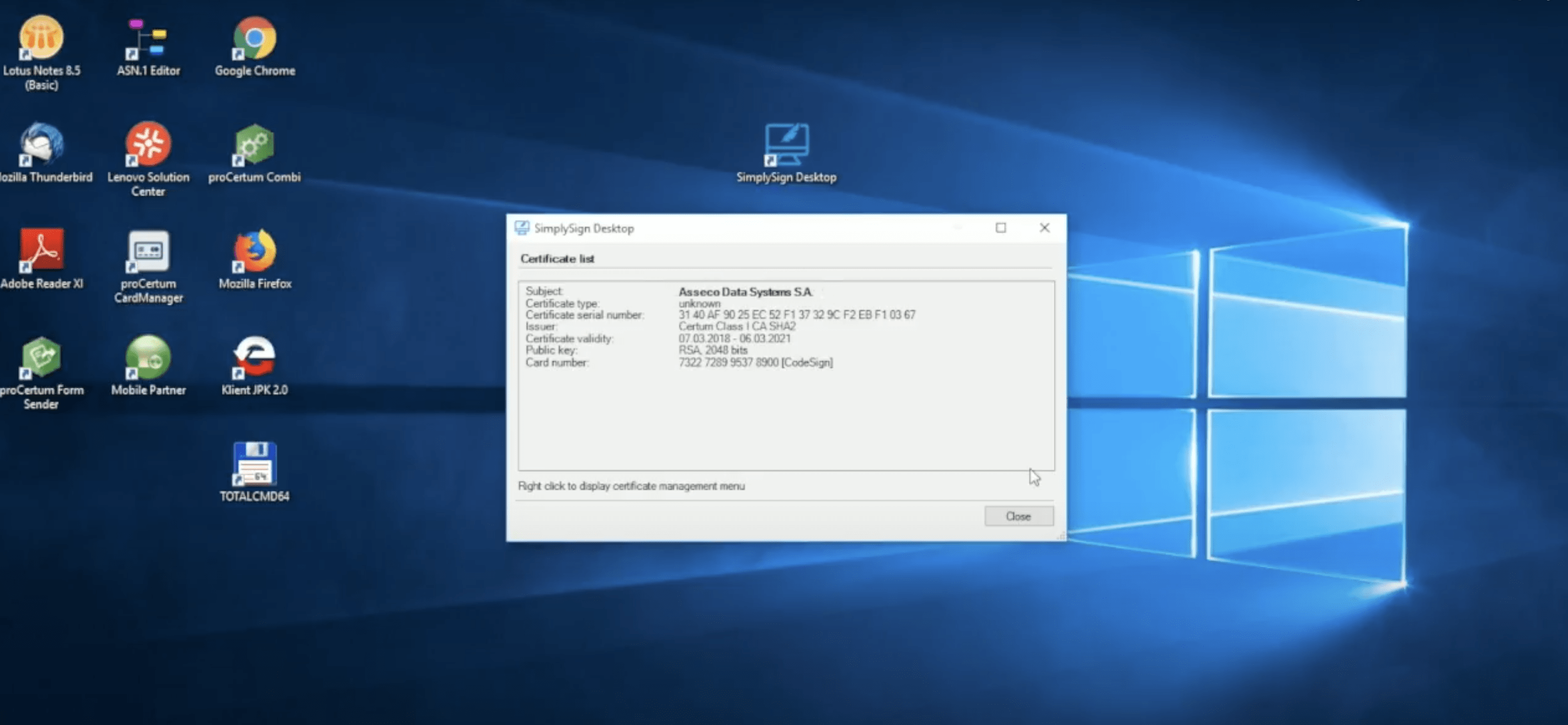The height and width of the screenshot is (725, 1568).
Task: Click the Certificate serial number: label
Action: tap(584, 314)
